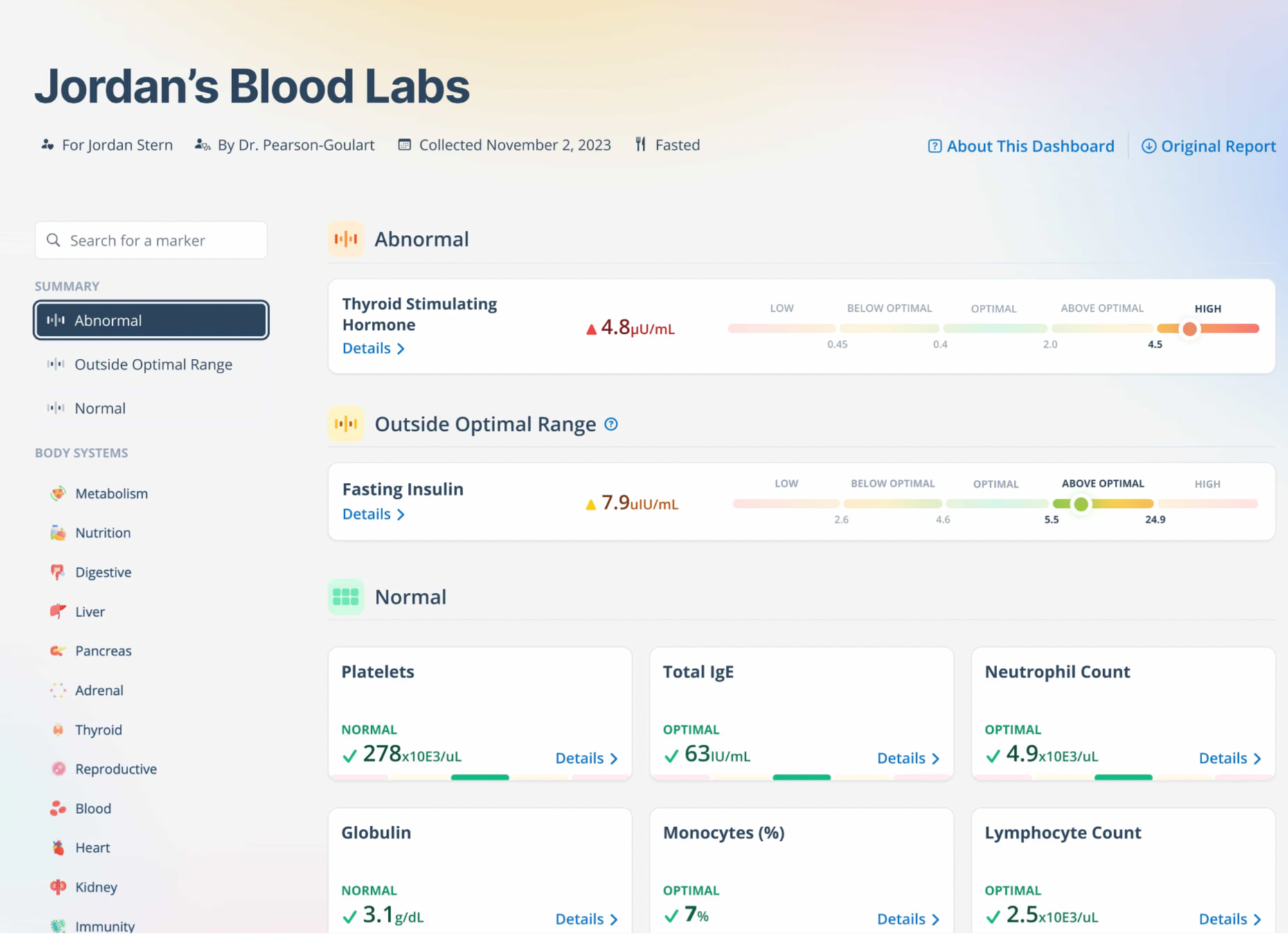Click the Normal section grid icon

click(x=346, y=596)
